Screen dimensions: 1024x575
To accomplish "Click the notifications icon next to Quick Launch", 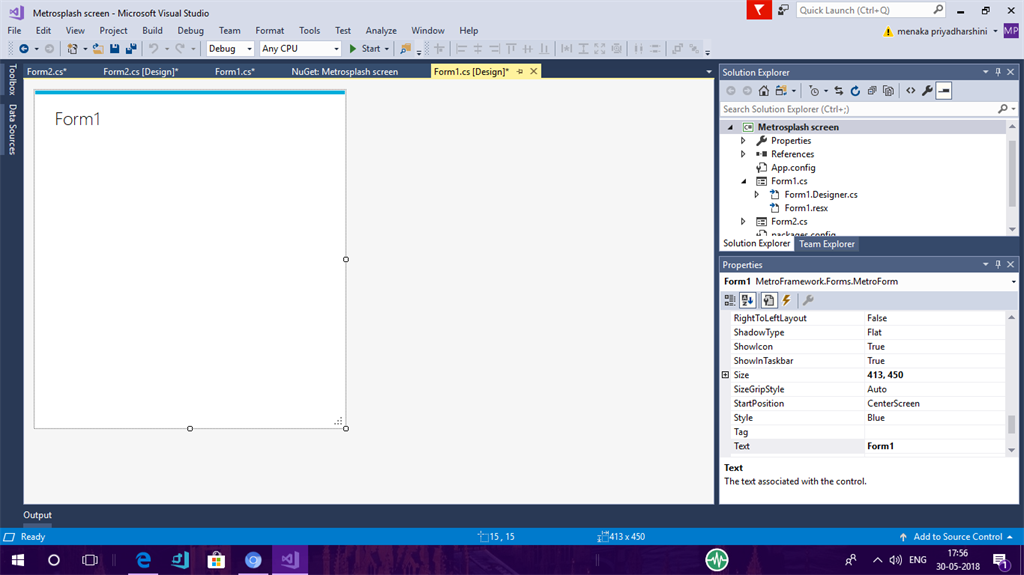I will [x=783, y=10].
